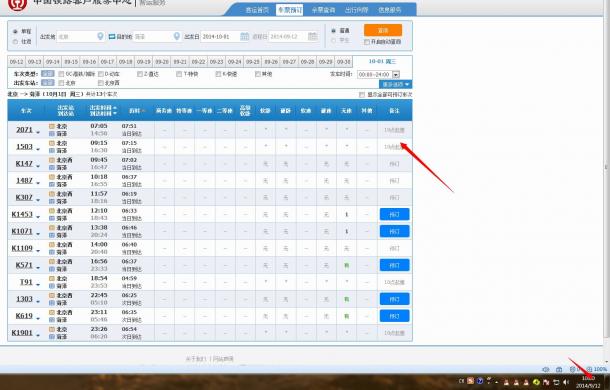Open the 信息服务 navigation tab
Image resolution: width=610 pixels, height=390 pixels.
(x=389, y=10)
